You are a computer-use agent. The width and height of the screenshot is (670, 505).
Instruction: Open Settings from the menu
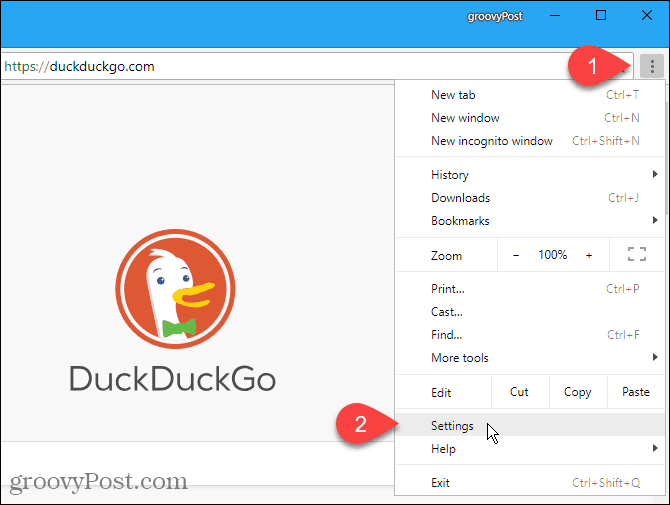click(530, 426)
